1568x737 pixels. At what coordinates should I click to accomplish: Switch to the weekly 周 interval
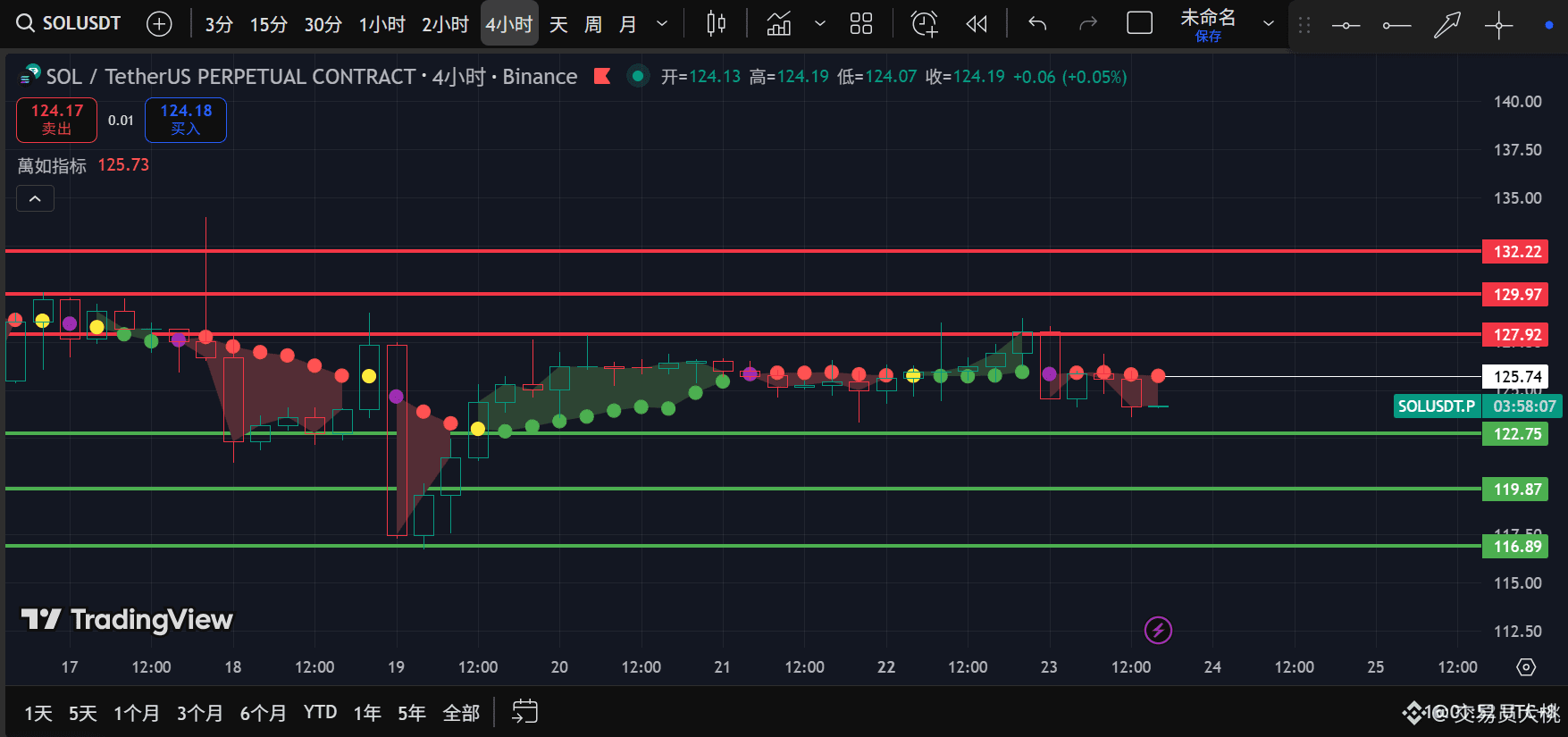[593, 24]
